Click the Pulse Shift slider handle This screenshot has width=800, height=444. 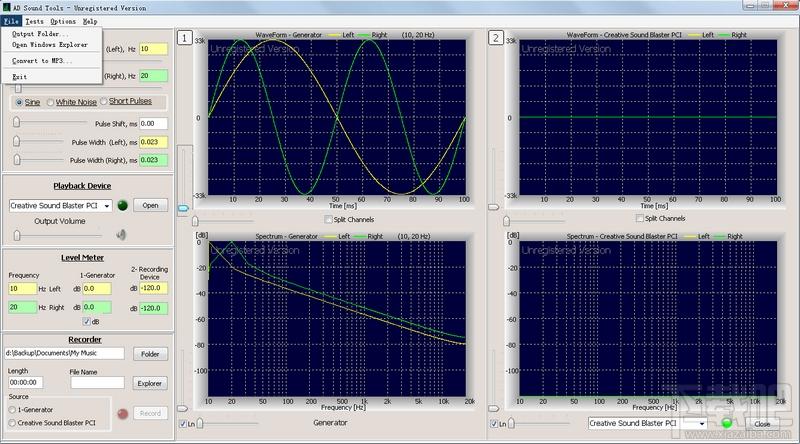click(x=16, y=122)
